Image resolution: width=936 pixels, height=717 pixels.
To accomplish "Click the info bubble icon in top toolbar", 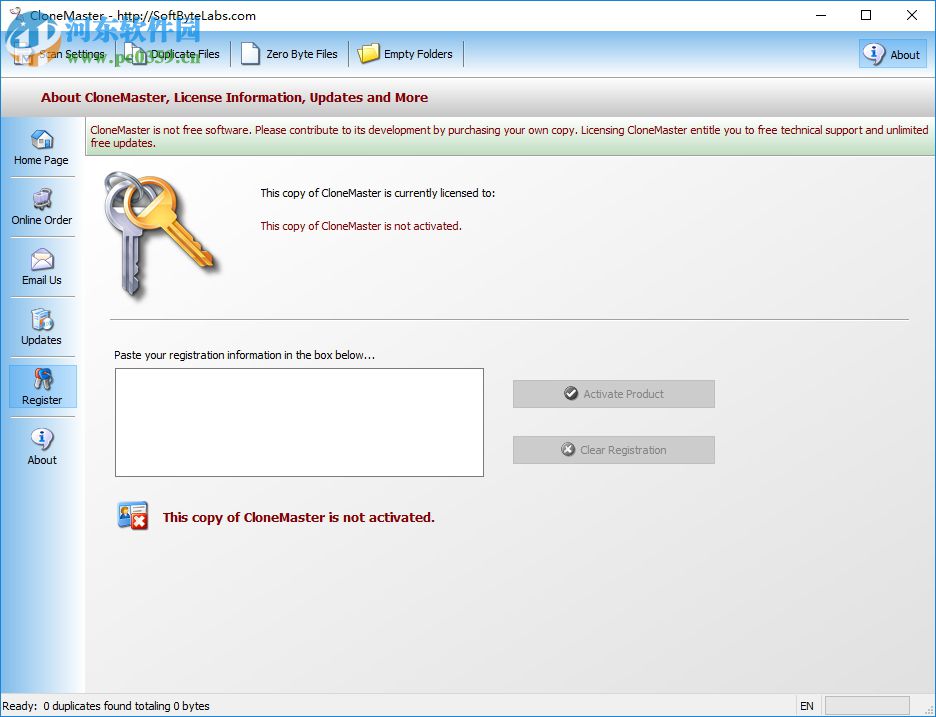I will click(874, 54).
